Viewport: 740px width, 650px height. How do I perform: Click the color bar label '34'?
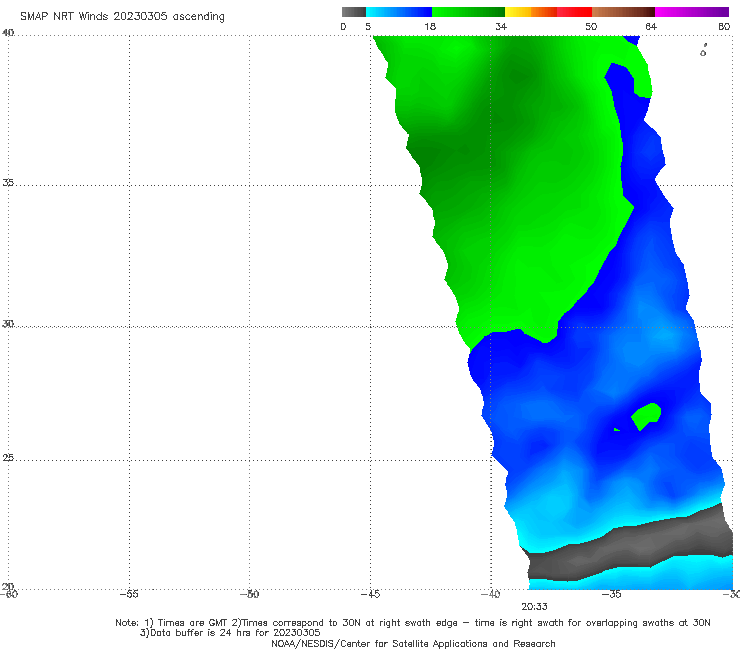pyautogui.click(x=501, y=27)
